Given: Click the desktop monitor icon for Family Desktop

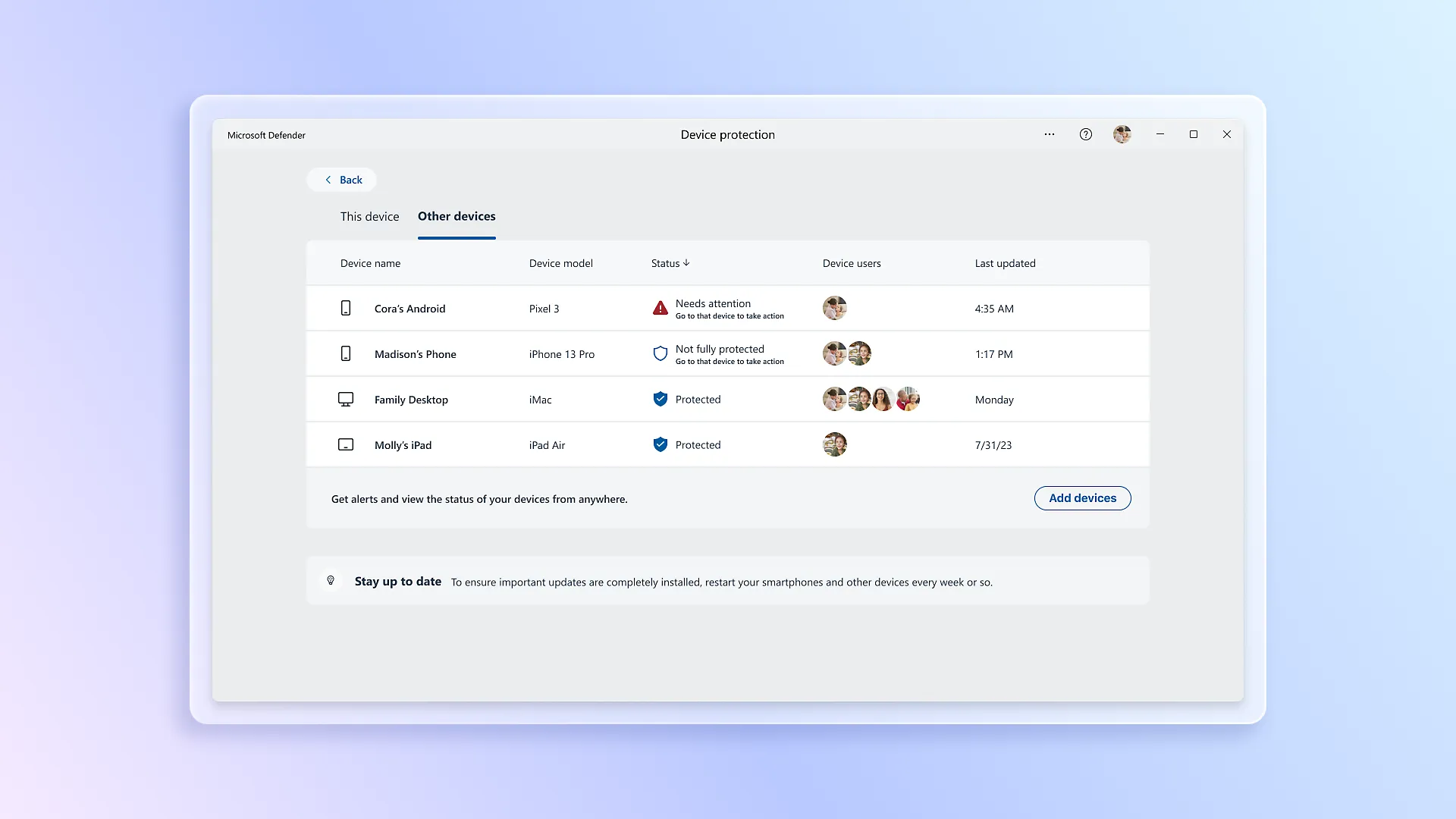Looking at the screenshot, I should coord(346,400).
